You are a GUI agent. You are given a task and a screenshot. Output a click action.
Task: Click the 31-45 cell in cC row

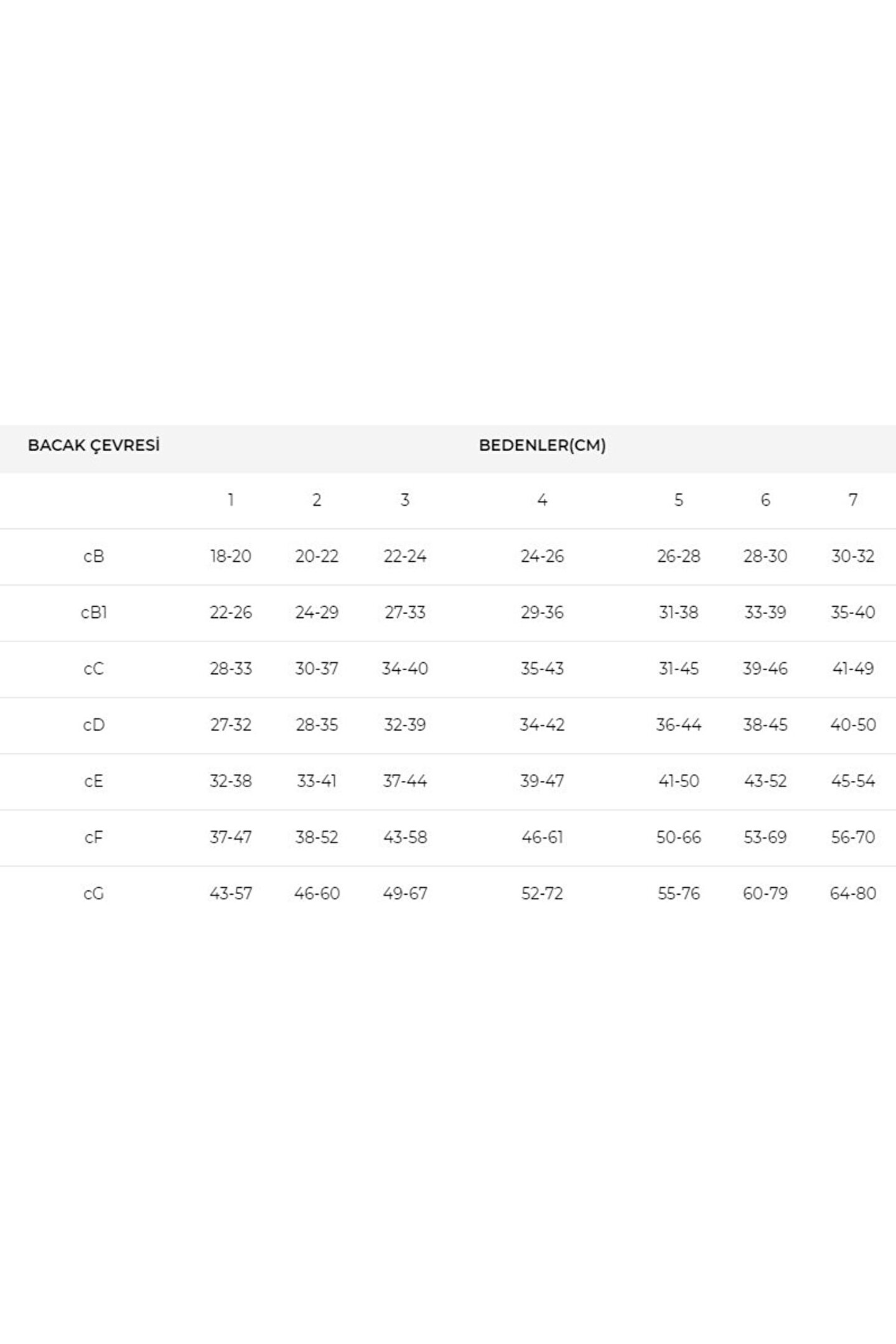(x=679, y=669)
